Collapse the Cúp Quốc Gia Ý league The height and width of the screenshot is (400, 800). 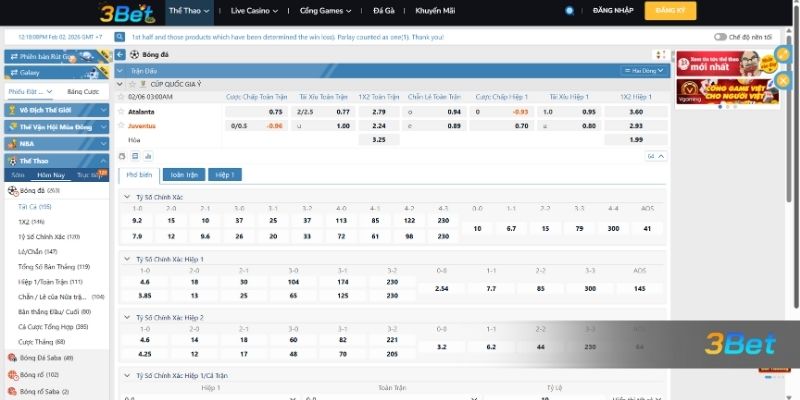pyautogui.click(x=120, y=84)
